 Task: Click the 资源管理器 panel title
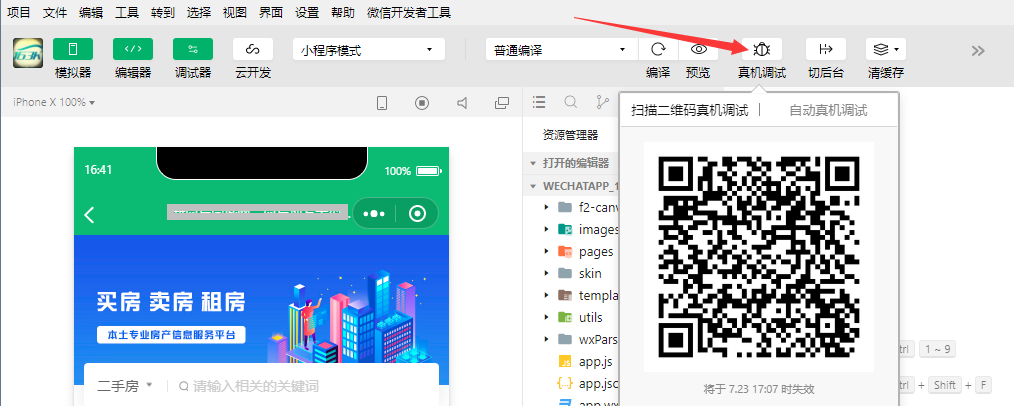click(x=570, y=135)
